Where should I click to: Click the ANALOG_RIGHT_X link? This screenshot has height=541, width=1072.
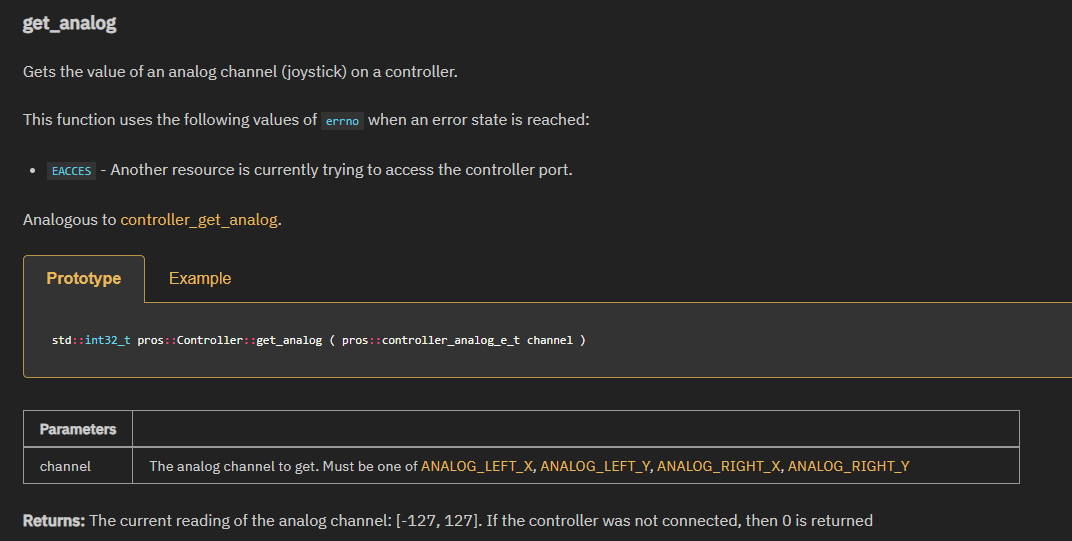pyautogui.click(x=718, y=466)
